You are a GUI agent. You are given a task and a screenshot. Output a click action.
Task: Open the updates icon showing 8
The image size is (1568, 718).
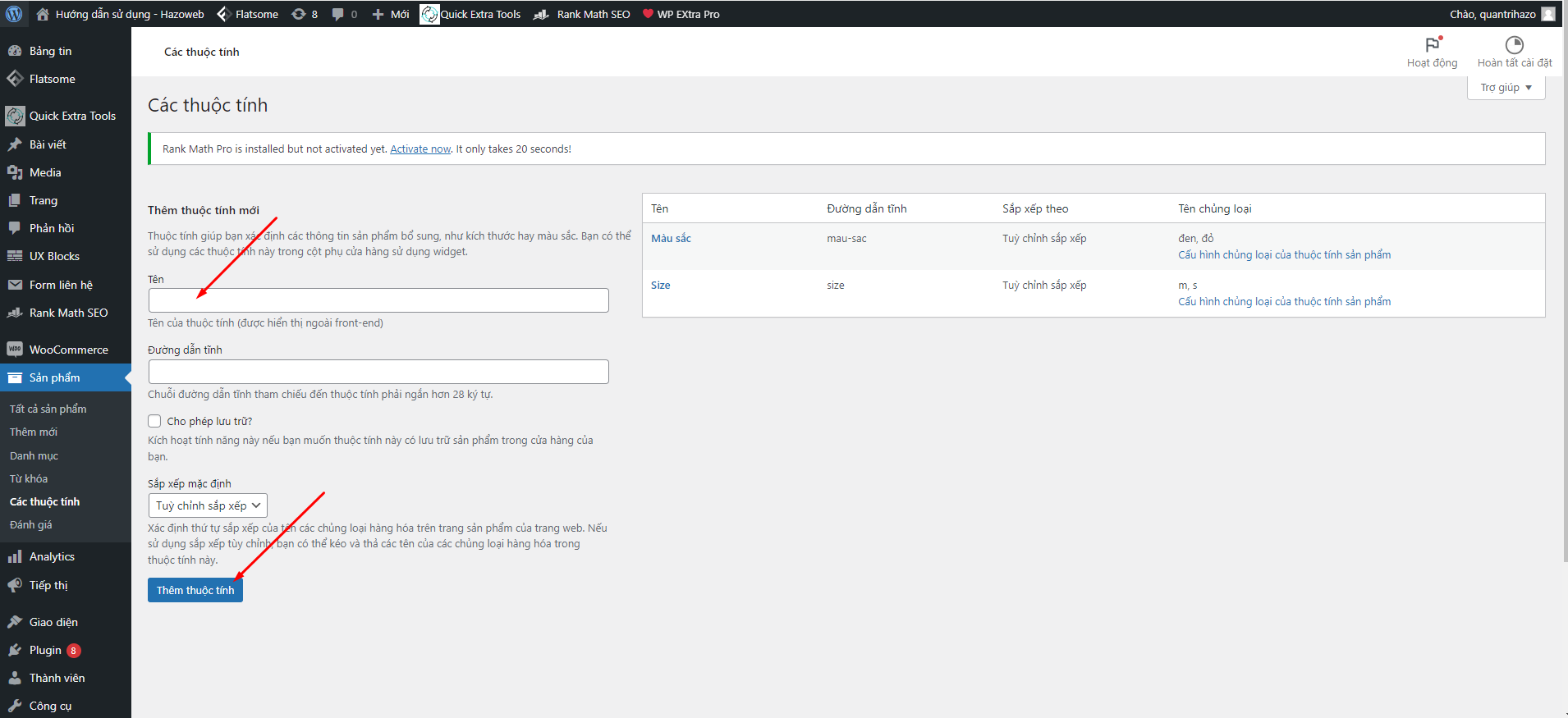click(x=299, y=14)
